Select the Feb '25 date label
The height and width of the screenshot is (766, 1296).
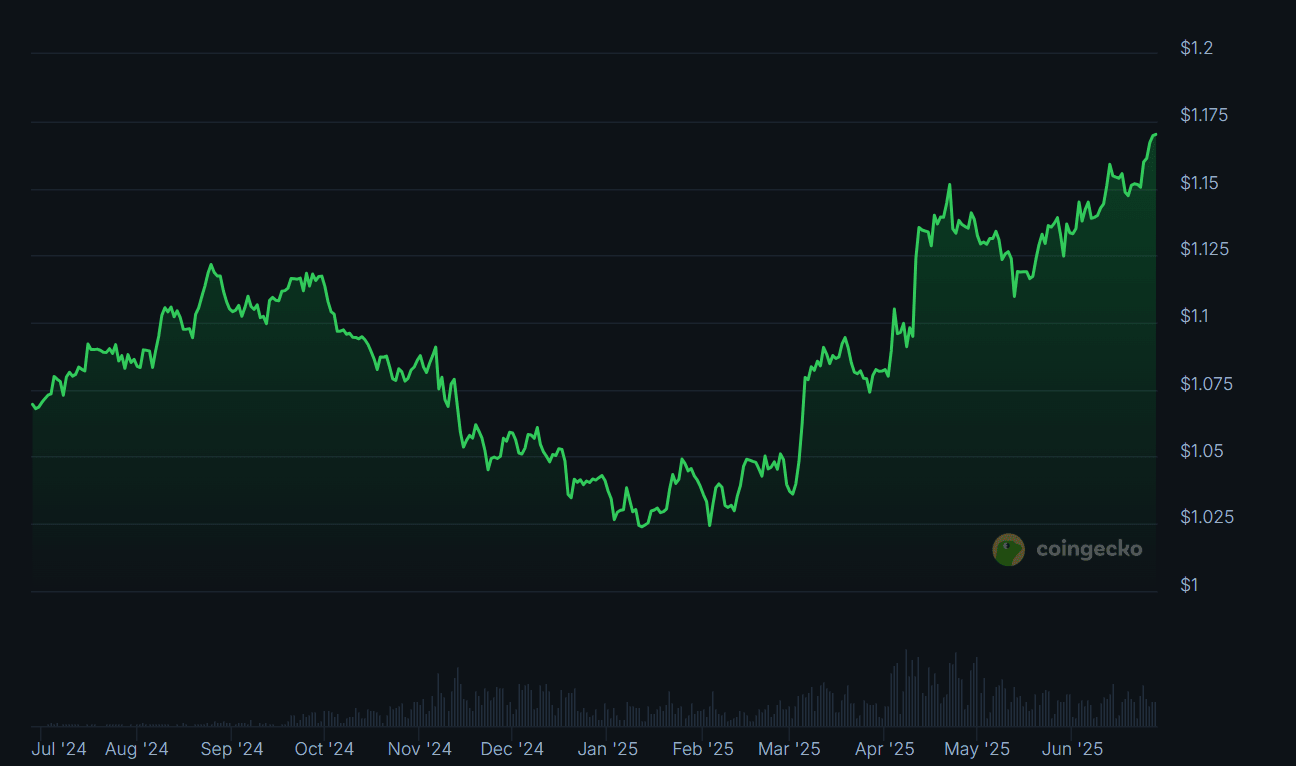point(703,748)
